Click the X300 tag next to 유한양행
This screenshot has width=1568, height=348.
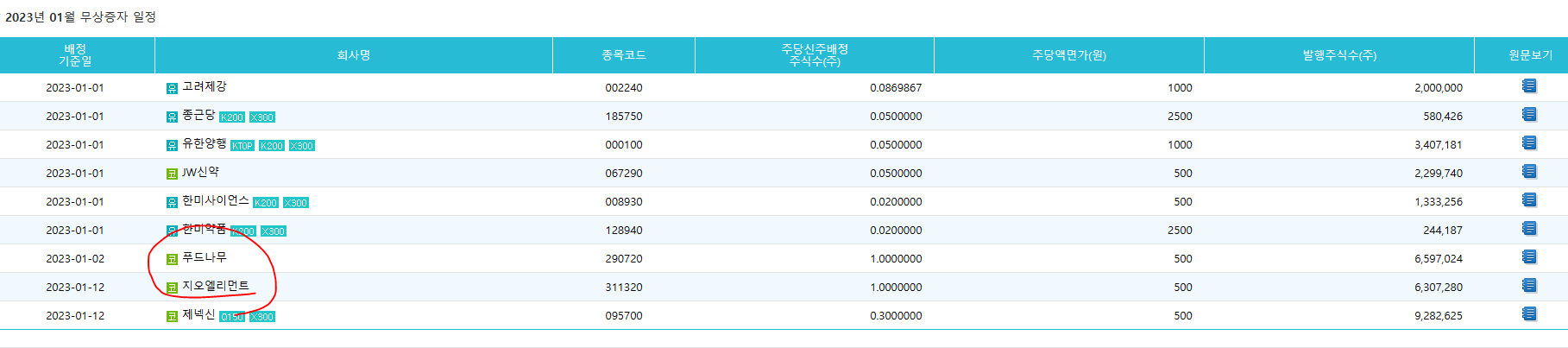tap(302, 146)
